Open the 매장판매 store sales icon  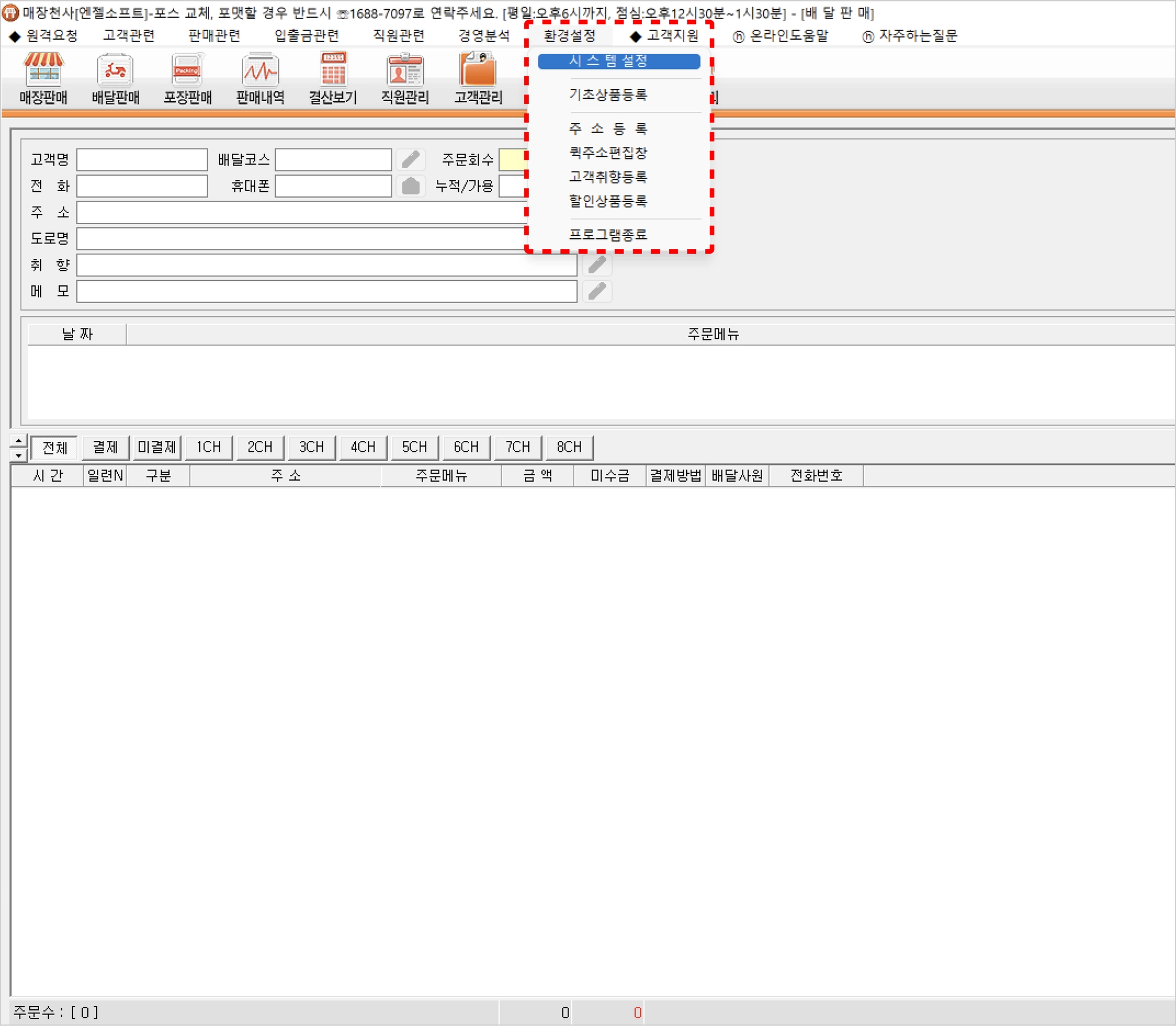tap(44, 70)
